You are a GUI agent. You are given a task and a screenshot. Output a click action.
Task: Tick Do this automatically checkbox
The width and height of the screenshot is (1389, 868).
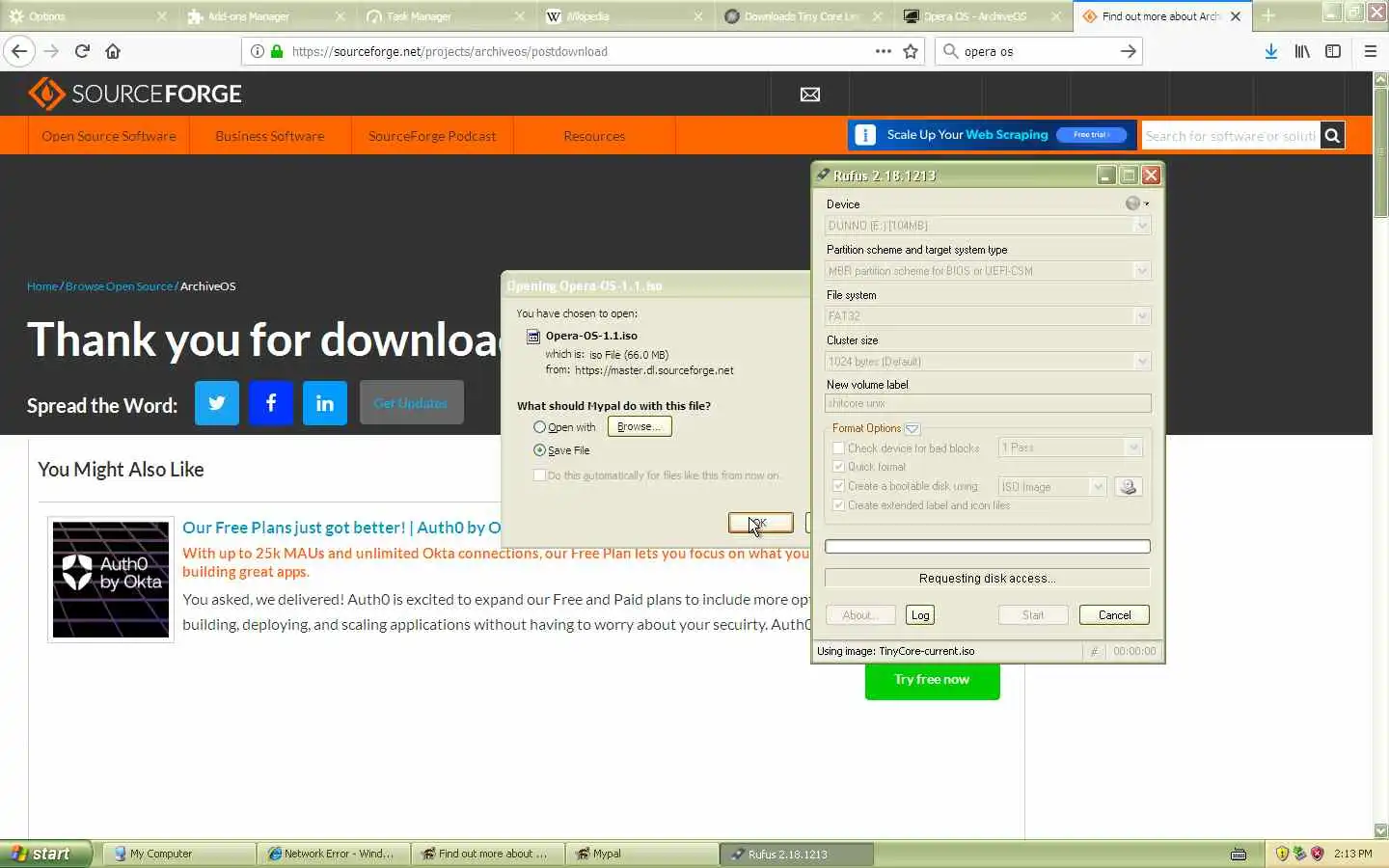pyautogui.click(x=539, y=475)
